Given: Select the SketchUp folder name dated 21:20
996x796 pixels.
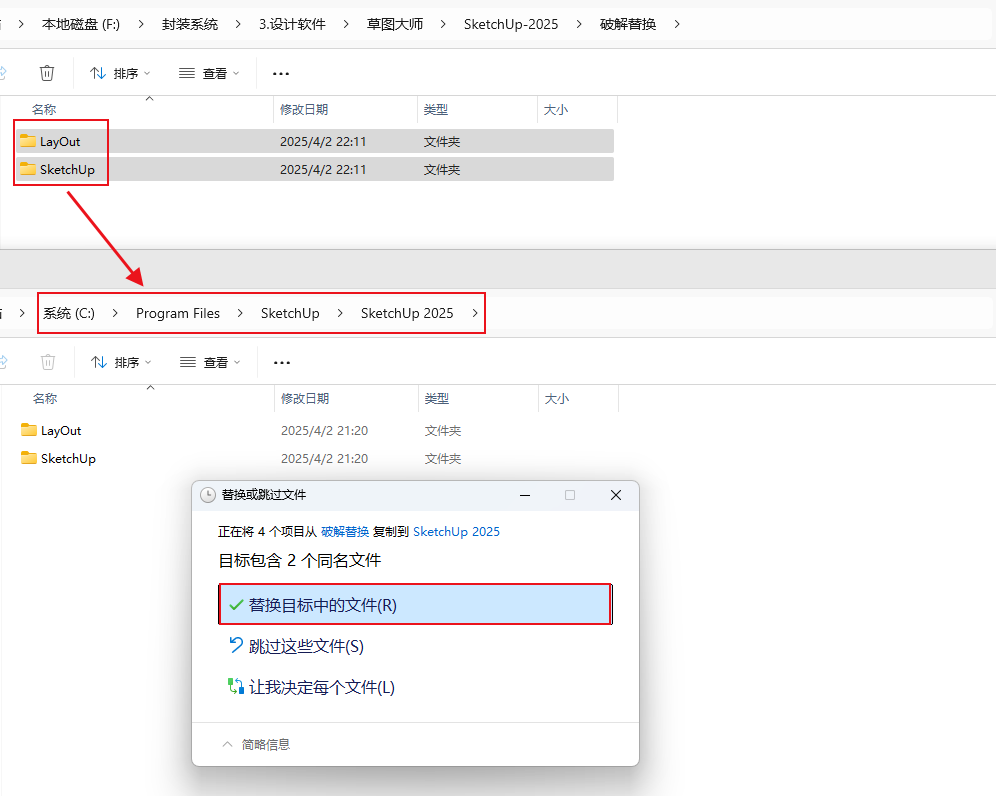Looking at the screenshot, I should 69,459.
